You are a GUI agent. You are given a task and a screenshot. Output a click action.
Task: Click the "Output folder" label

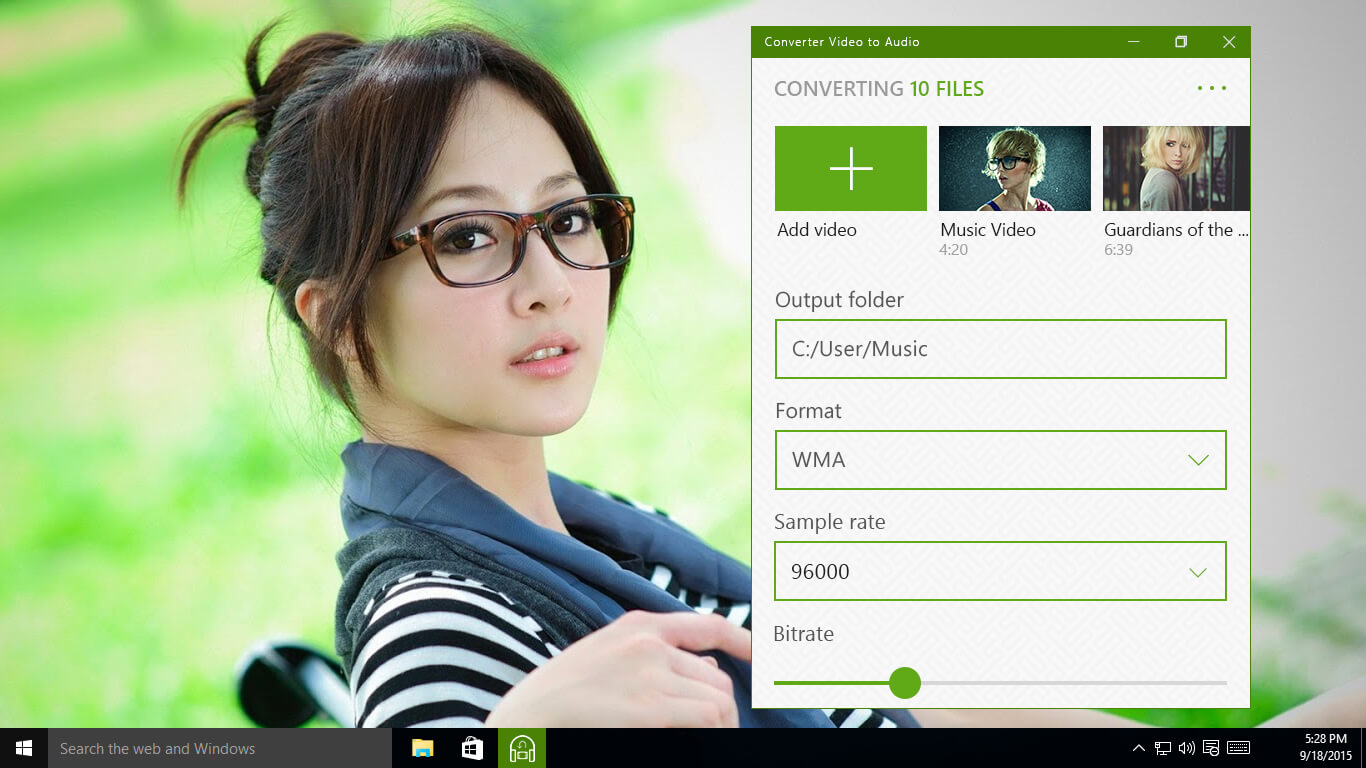tap(839, 300)
